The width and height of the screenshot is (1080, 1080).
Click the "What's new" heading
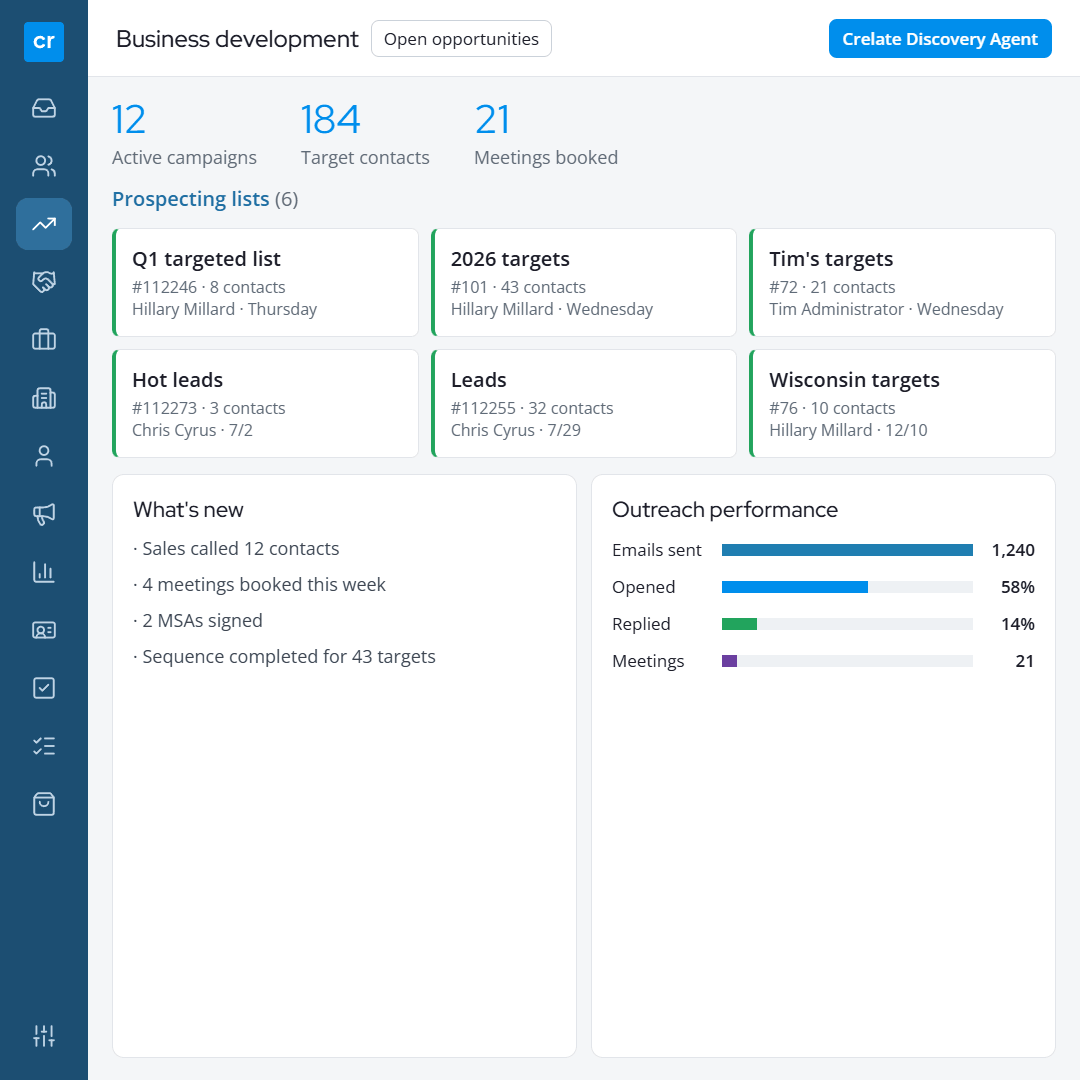pyautogui.click(x=188, y=510)
